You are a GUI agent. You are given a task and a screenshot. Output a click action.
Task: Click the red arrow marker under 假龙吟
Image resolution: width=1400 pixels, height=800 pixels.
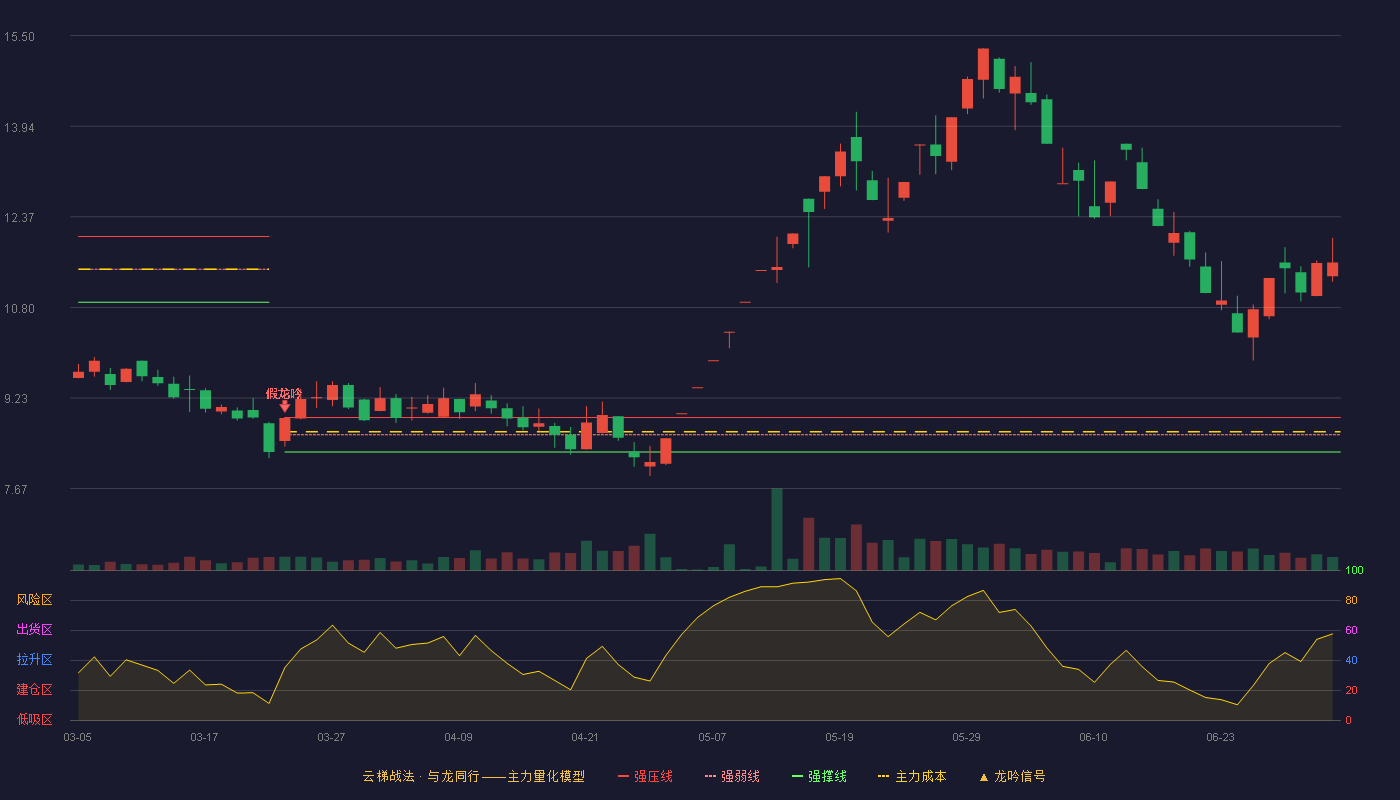point(284,406)
